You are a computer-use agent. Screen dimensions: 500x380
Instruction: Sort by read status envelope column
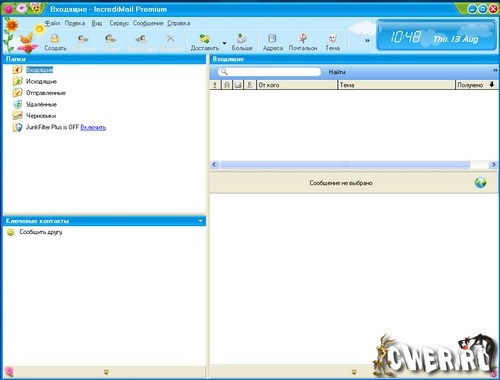coord(238,85)
